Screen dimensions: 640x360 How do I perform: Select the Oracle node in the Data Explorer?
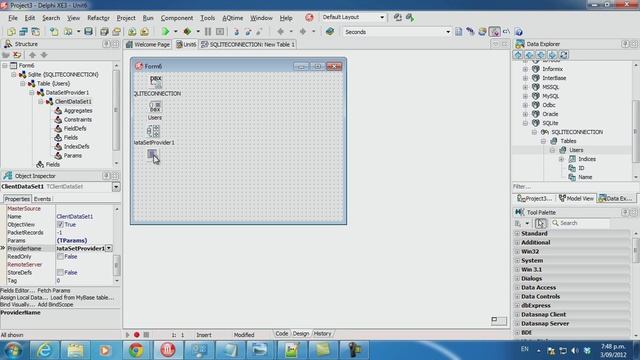click(x=550, y=114)
